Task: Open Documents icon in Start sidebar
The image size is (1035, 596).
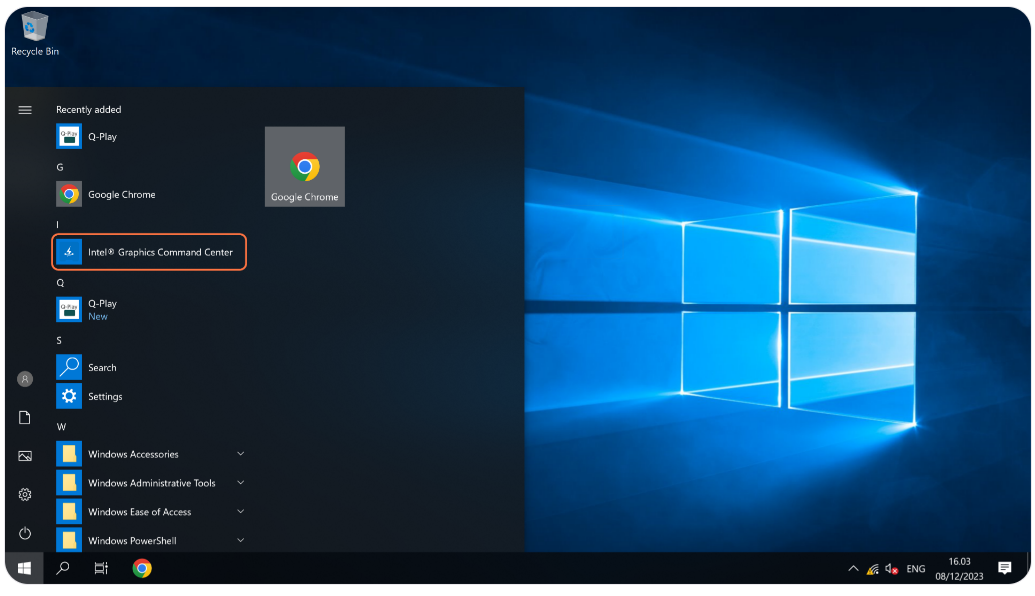Action: tap(25, 418)
